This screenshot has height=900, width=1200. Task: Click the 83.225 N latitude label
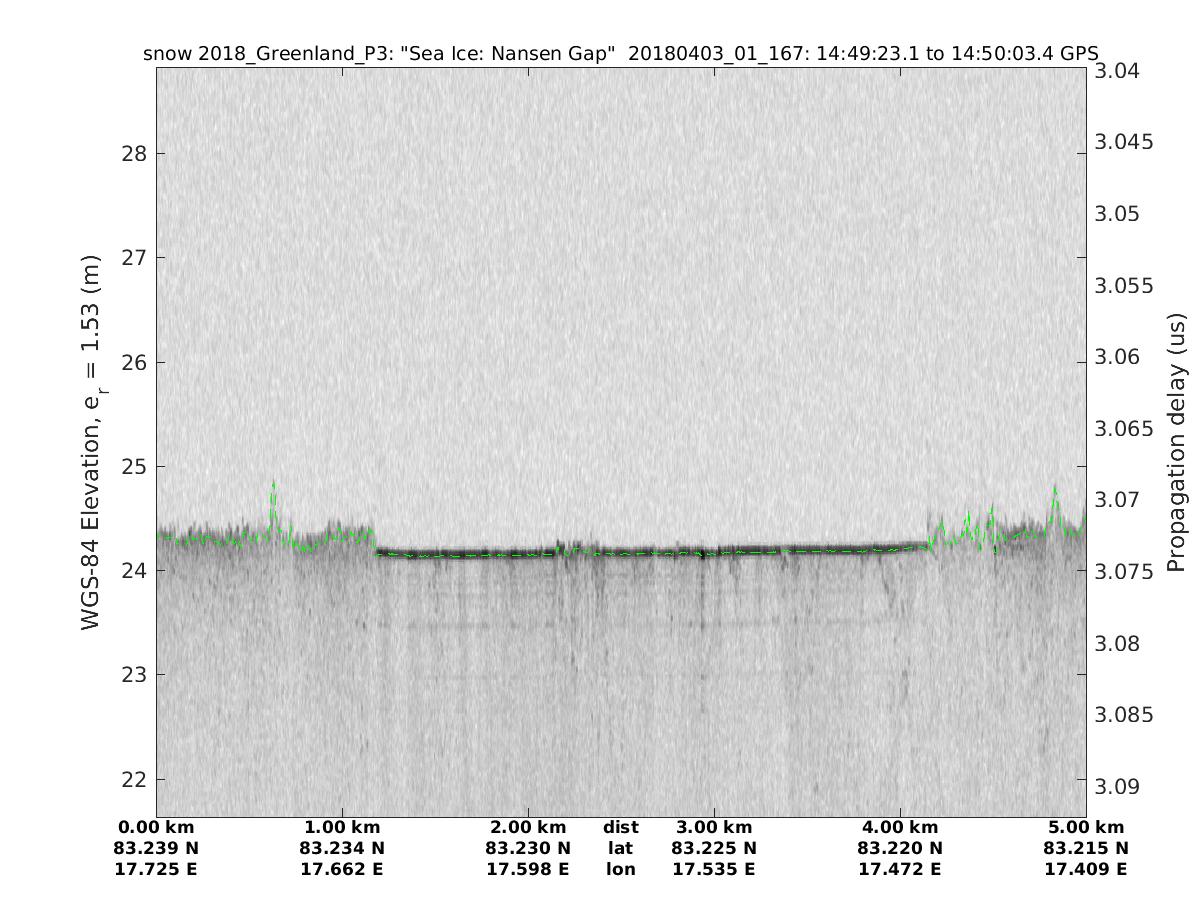point(714,848)
